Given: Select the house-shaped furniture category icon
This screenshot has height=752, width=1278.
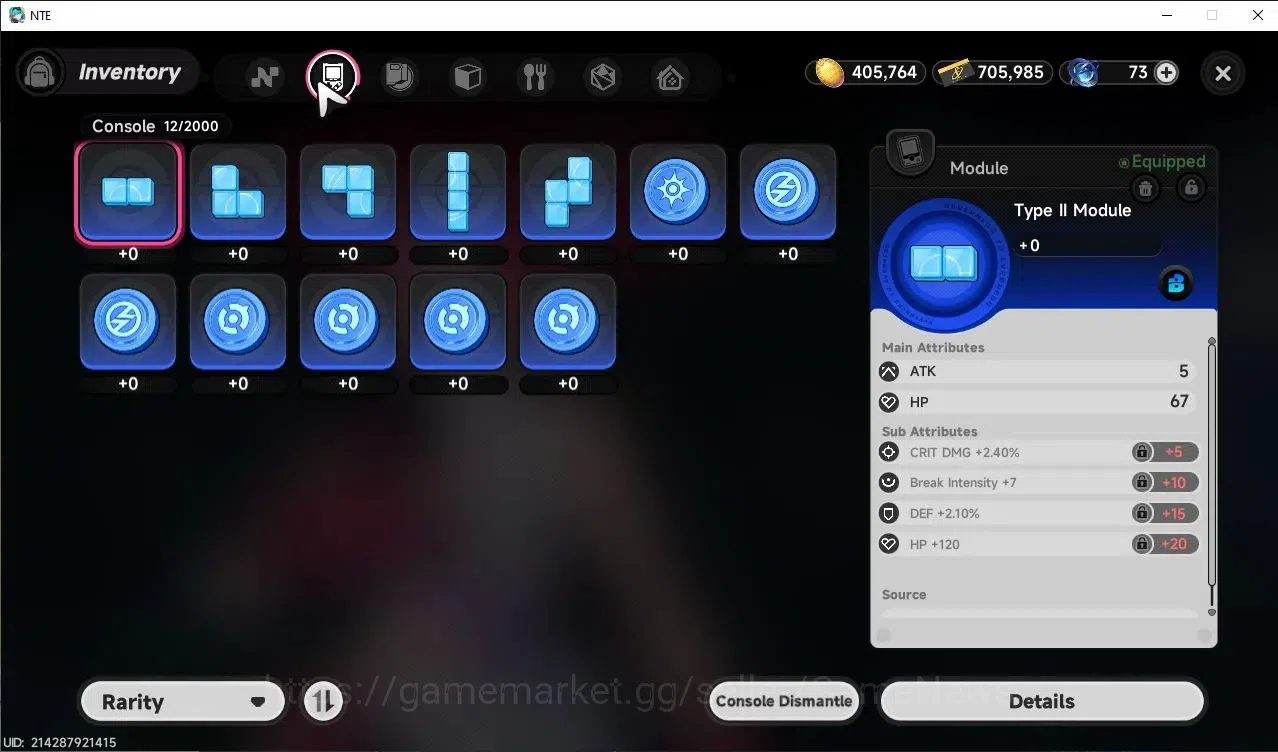Looking at the screenshot, I should point(670,77).
